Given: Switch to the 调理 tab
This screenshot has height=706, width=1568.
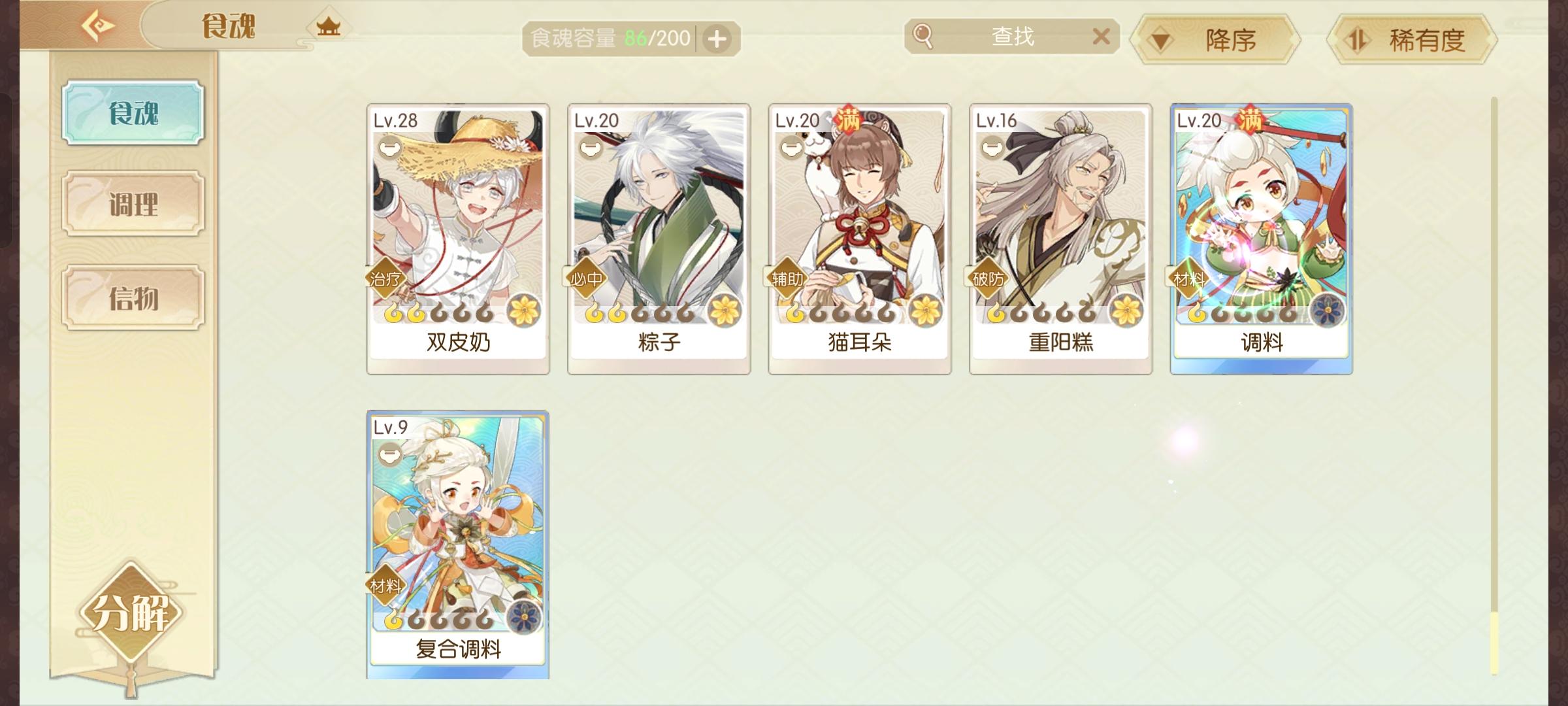Looking at the screenshot, I should [133, 204].
